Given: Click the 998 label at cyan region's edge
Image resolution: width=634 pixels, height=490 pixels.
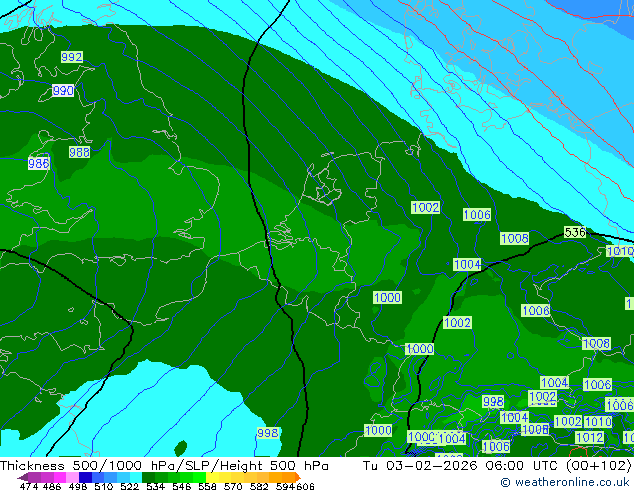Looking at the screenshot, I should [x=268, y=433].
